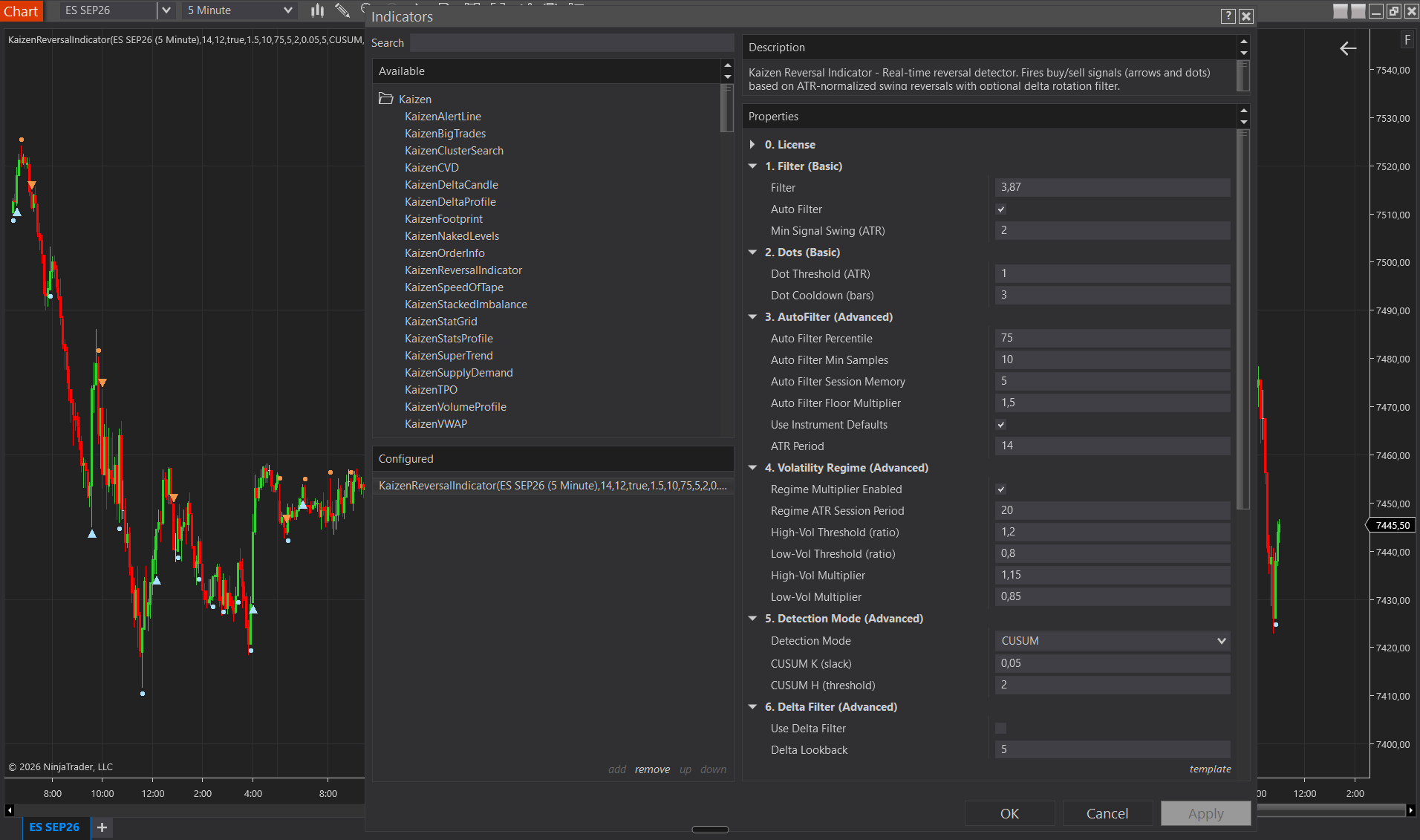Click Properties panel down arrow
1420x840 pixels.
pos(1244,122)
